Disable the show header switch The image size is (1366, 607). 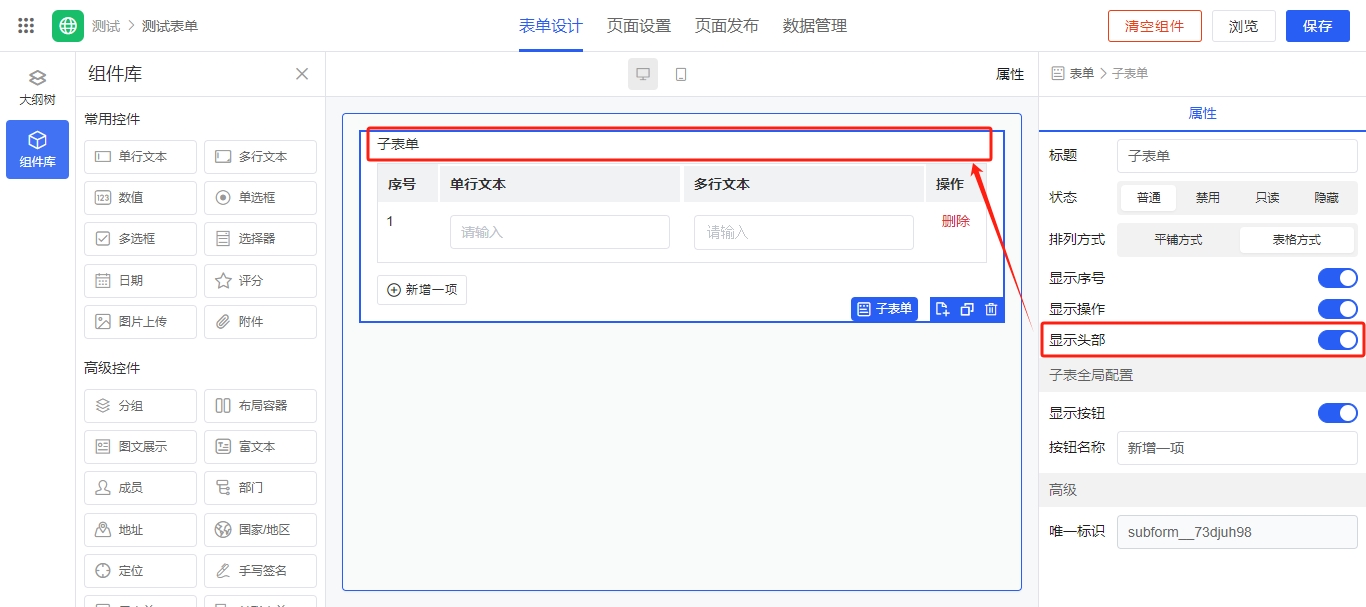[x=1337, y=340]
